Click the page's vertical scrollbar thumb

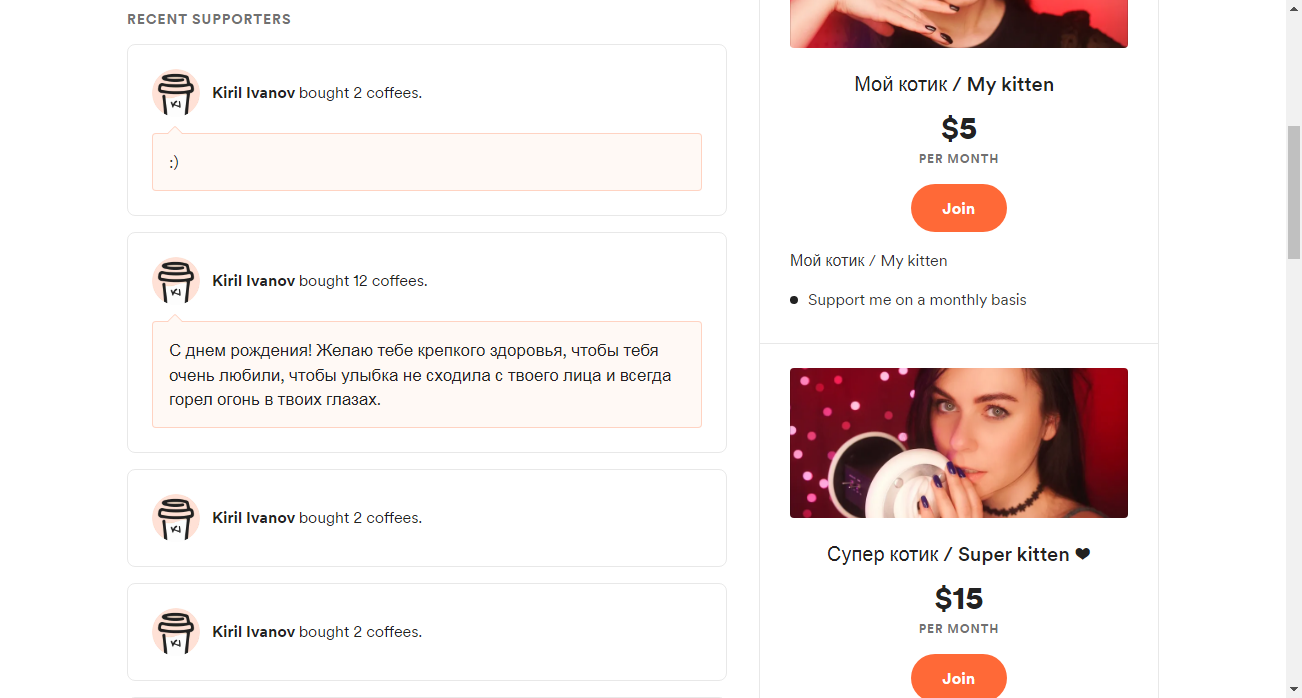[1293, 190]
